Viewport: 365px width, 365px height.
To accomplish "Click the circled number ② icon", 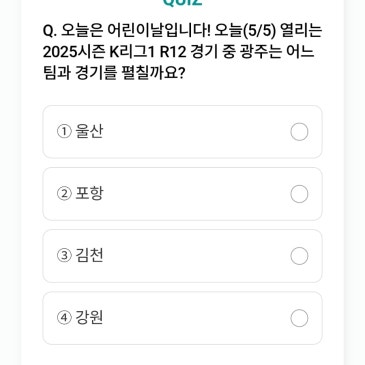I will [64, 194].
